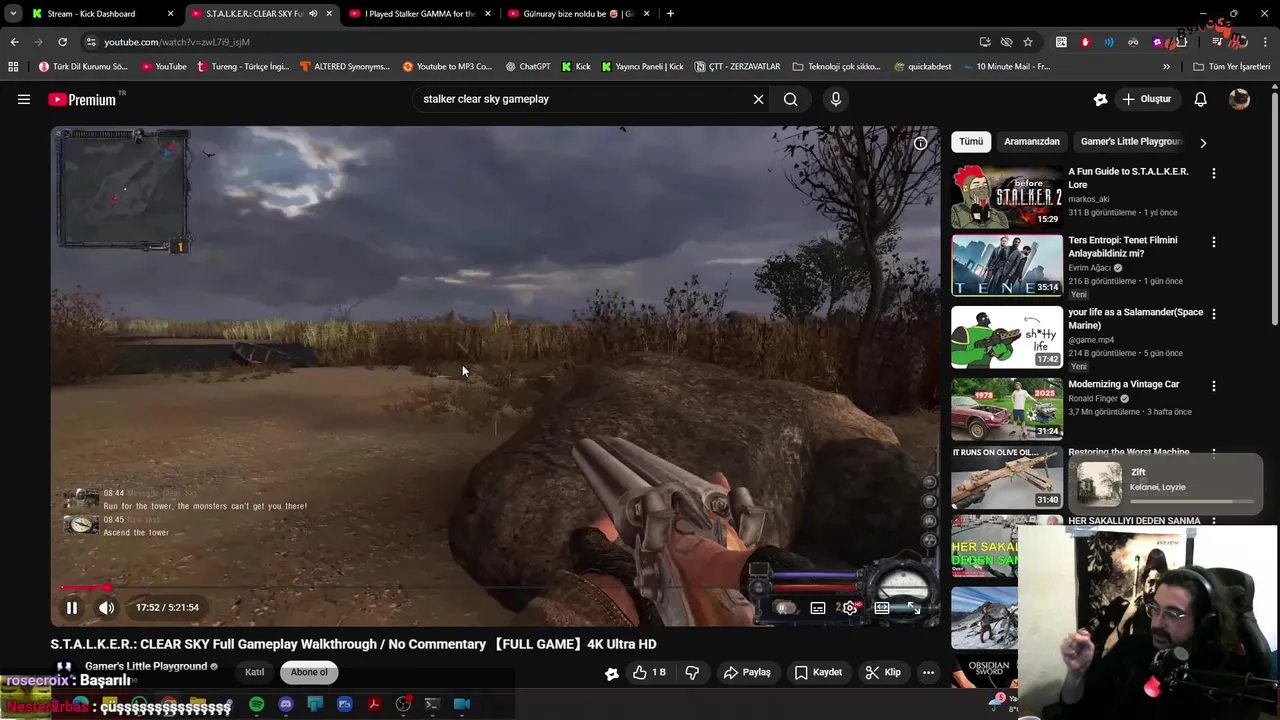The width and height of the screenshot is (1280, 720).
Task: Open options for Salamander Space Marine video
Action: tap(1214, 314)
